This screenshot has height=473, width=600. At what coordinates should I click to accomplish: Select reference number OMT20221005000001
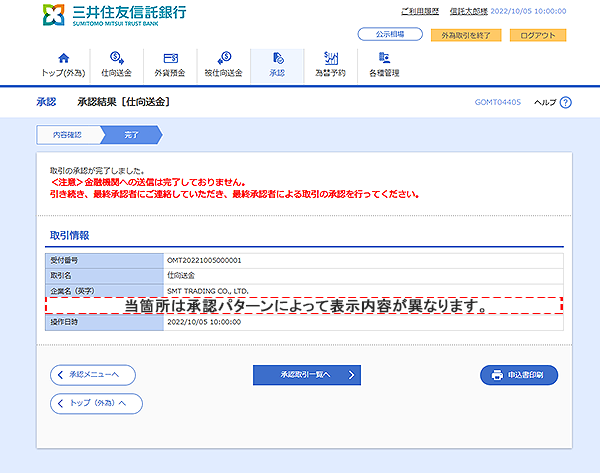204,261
